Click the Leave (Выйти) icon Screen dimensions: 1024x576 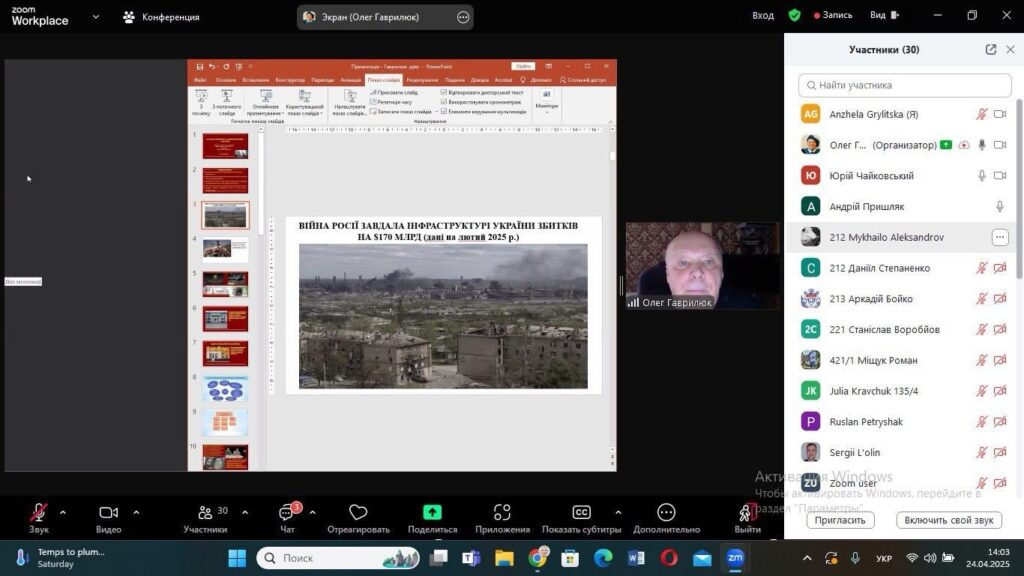pyautogui.click(x=747, y=513)
